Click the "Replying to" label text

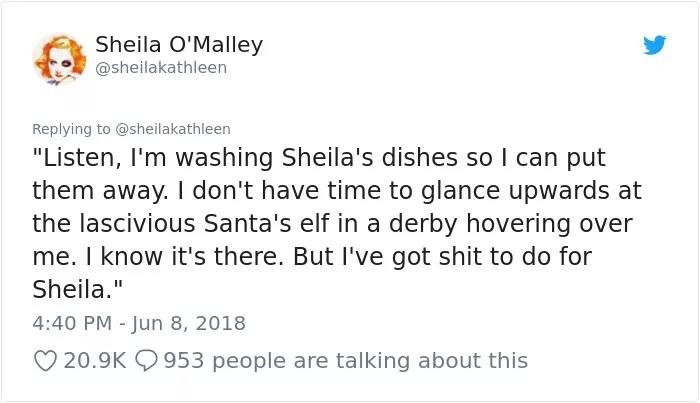74,129
